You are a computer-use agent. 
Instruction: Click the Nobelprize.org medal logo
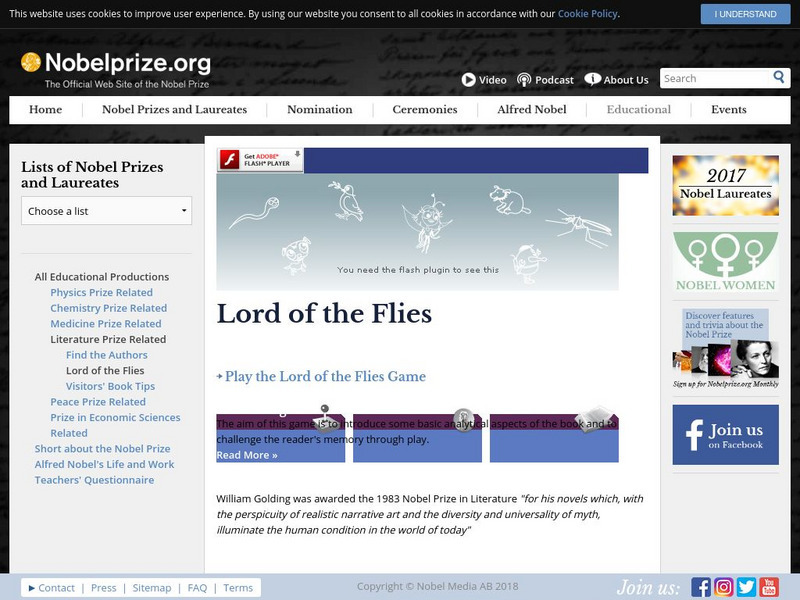click(x=30, y=62)
